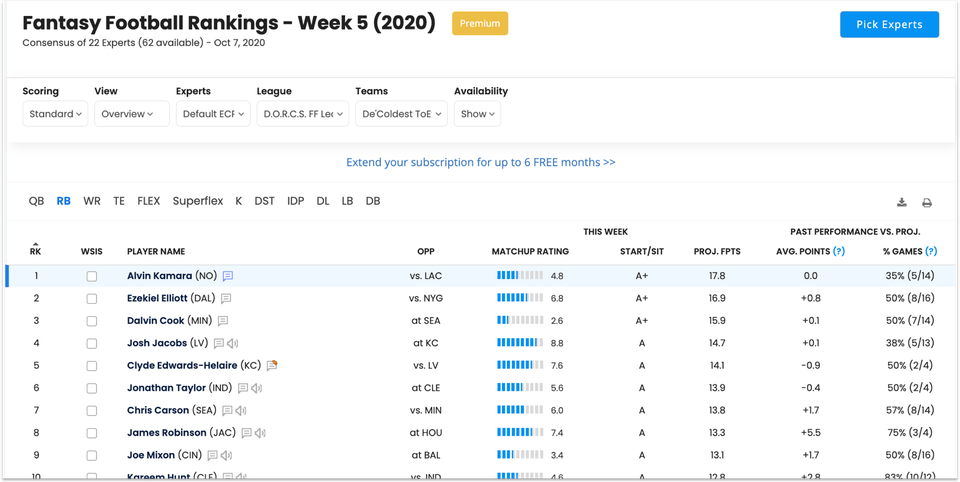Check the WSIS box for Chris Carson
This screenshot has height=482, width=960.
click(92, 411)
